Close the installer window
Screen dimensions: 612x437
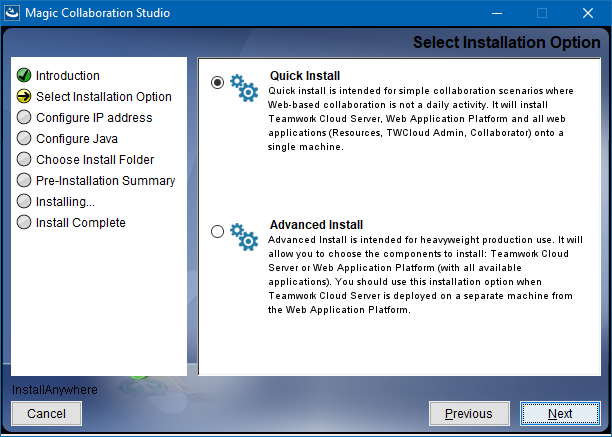[x=588, y=13]
